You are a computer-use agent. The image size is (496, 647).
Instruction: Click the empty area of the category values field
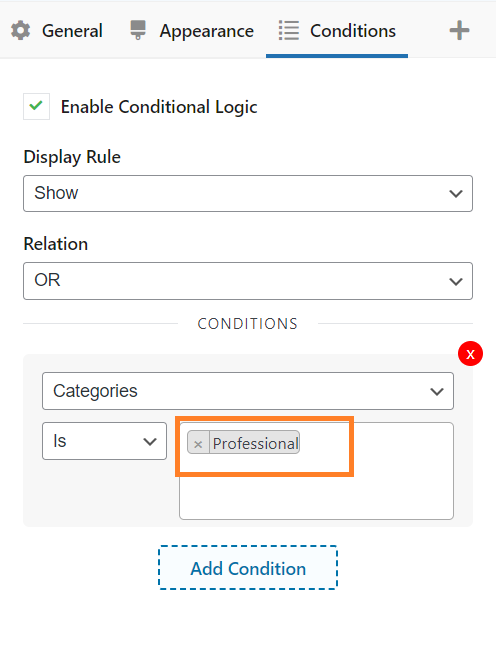pos(316,495)
